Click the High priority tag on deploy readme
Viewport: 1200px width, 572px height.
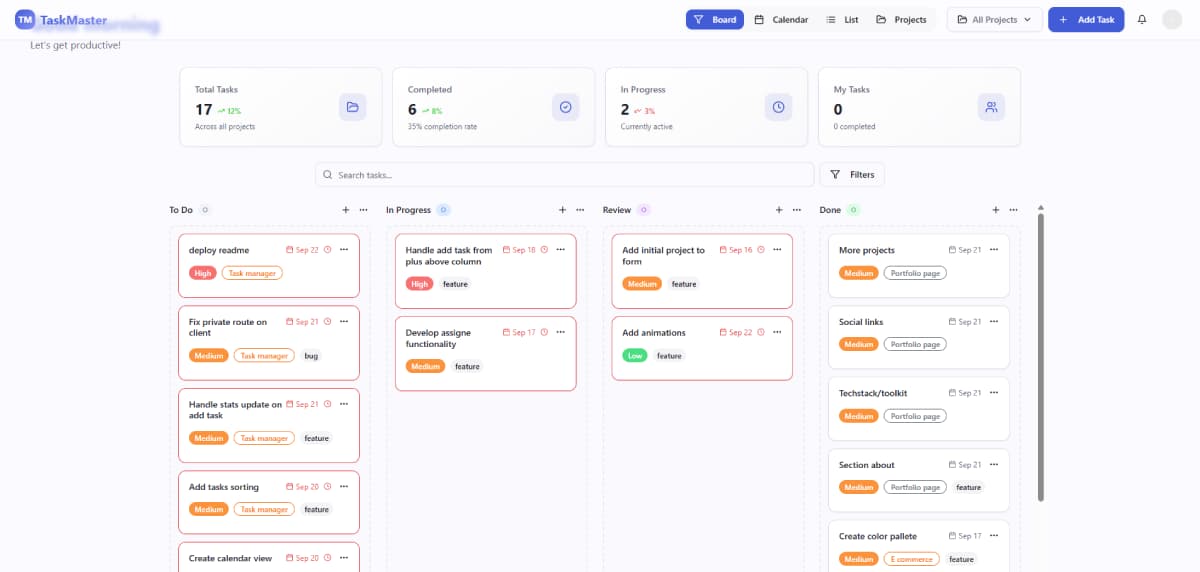point(202,273)
